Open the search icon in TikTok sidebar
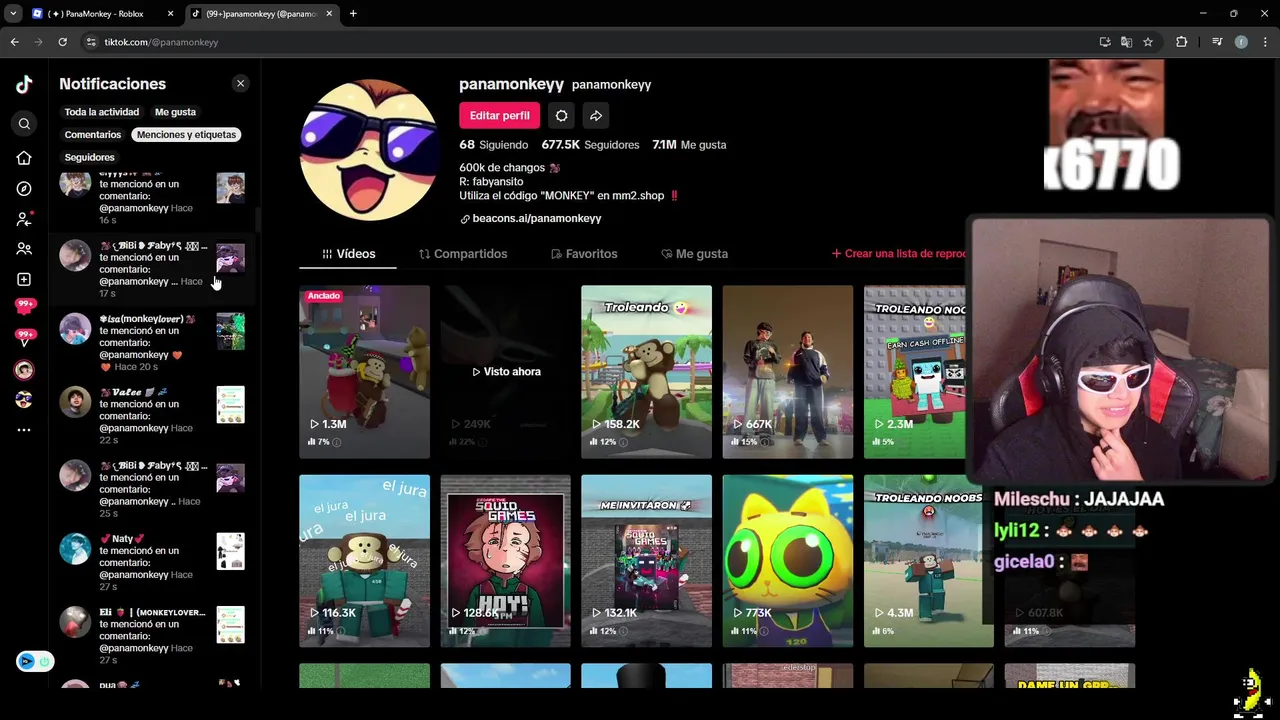This screenshot has width=1280, height=720. coord(24,124)
